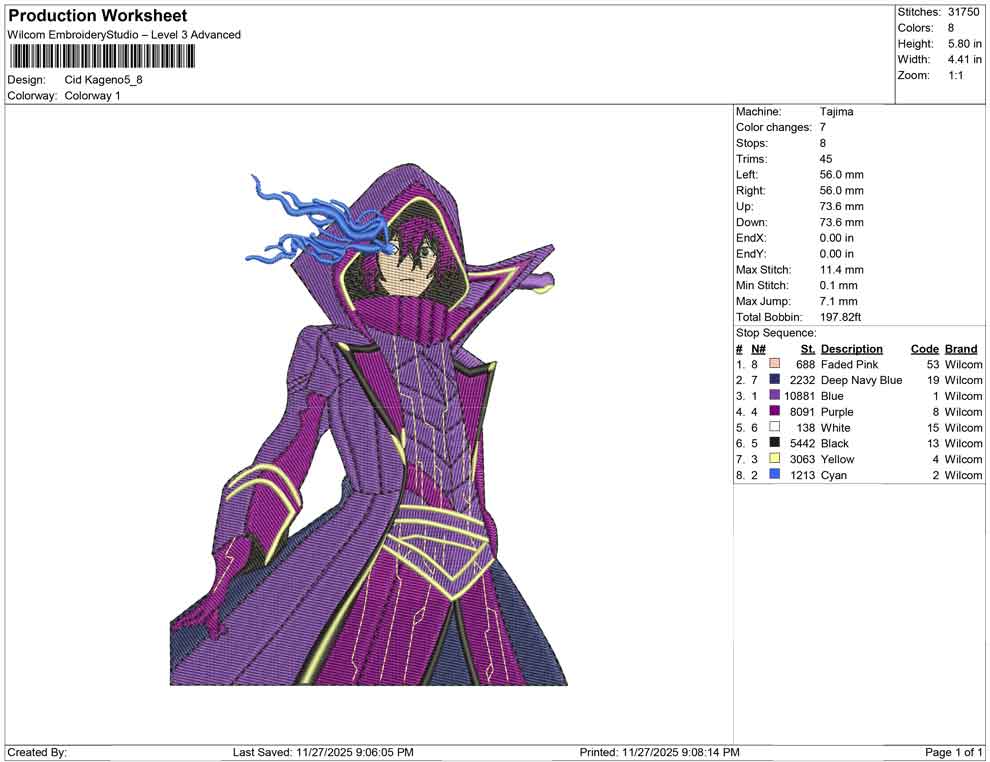This screenshot has width=990, height=762.
Task: Click the Brand column header
Action: tap(961, 348)
